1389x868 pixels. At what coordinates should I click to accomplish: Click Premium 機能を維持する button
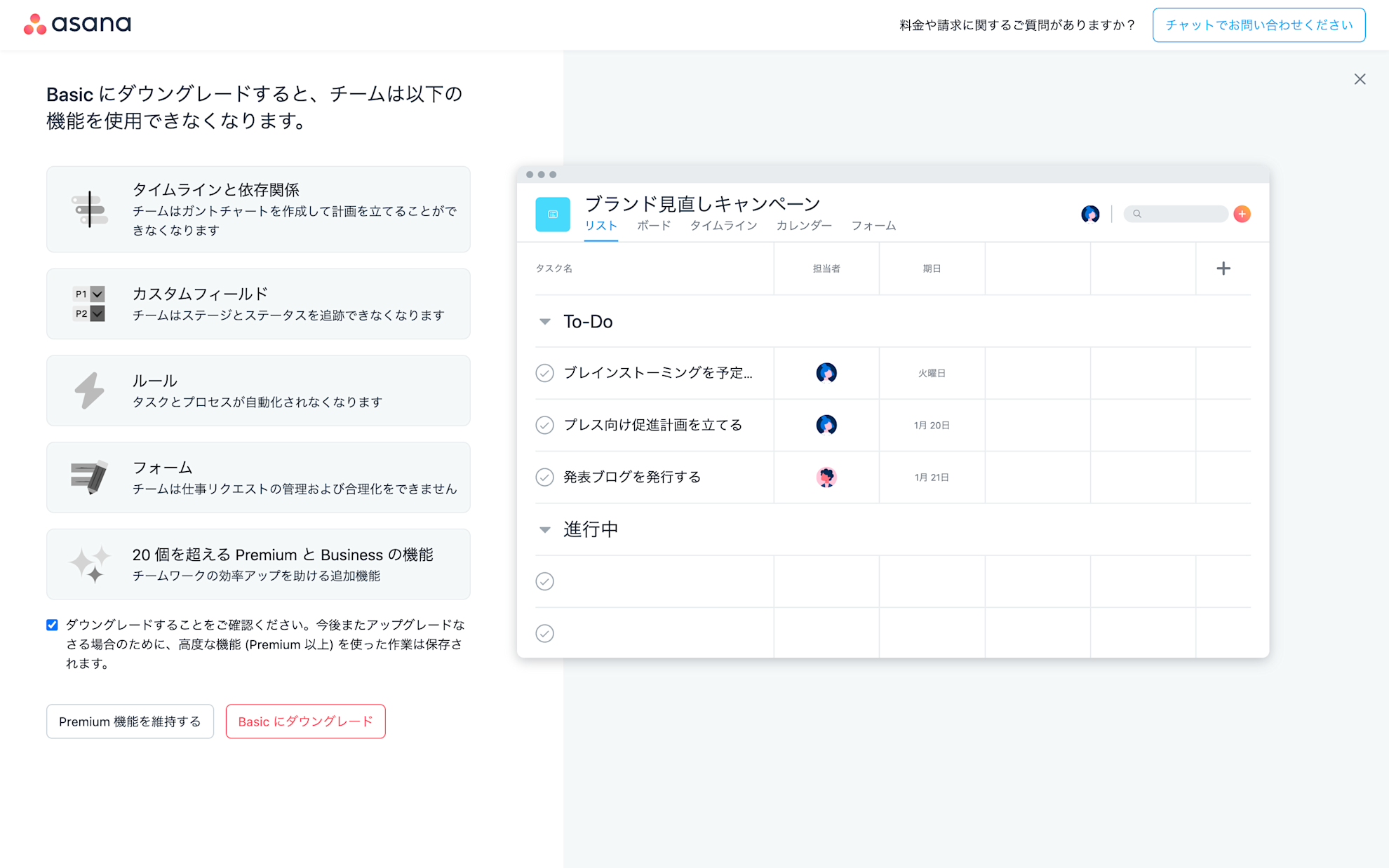coord(130,721)
